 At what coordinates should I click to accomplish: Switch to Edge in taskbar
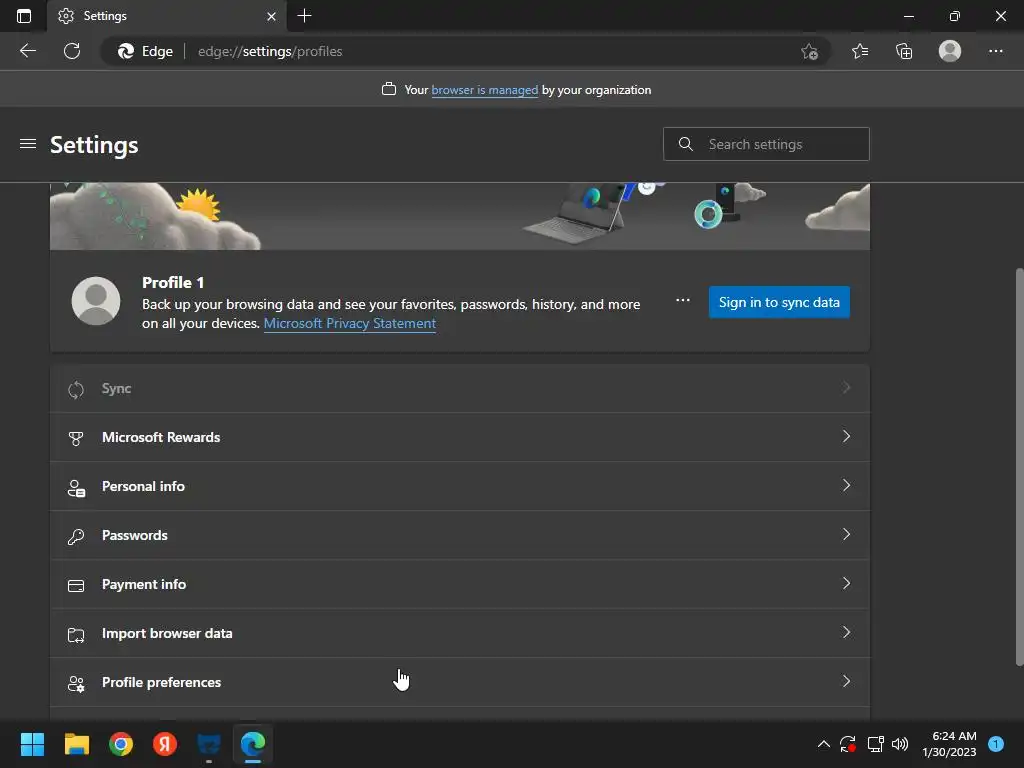tap(253, 744)
